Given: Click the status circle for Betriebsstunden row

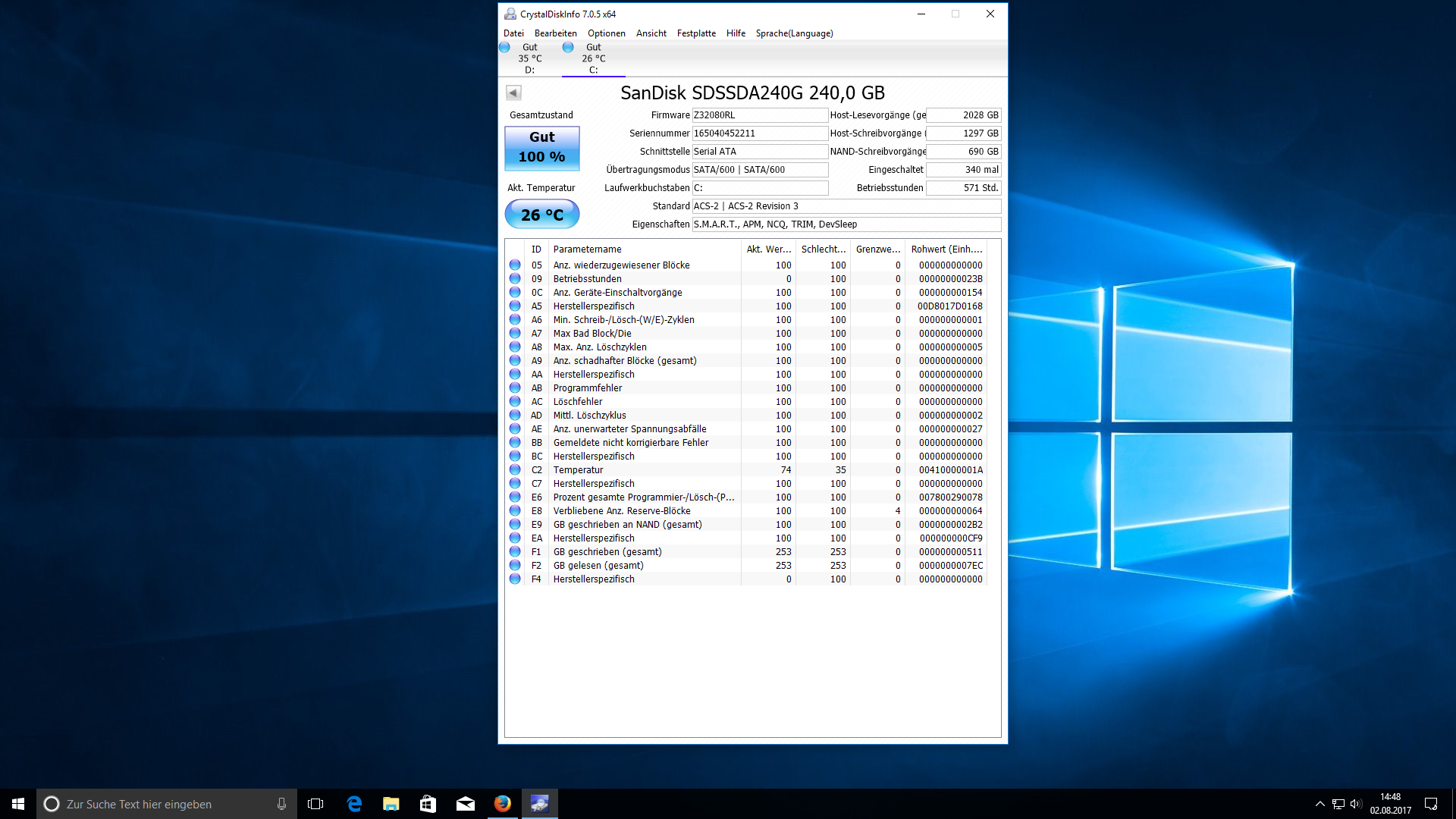Looking at the screenshot, I should click(x=515, y=279).
